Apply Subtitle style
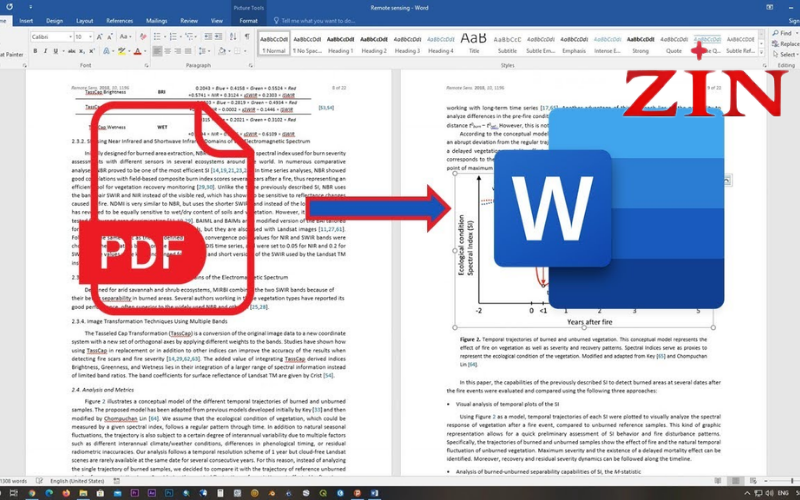Image resolution: width=800 pixels, height=500 pixels. point(507,44)
